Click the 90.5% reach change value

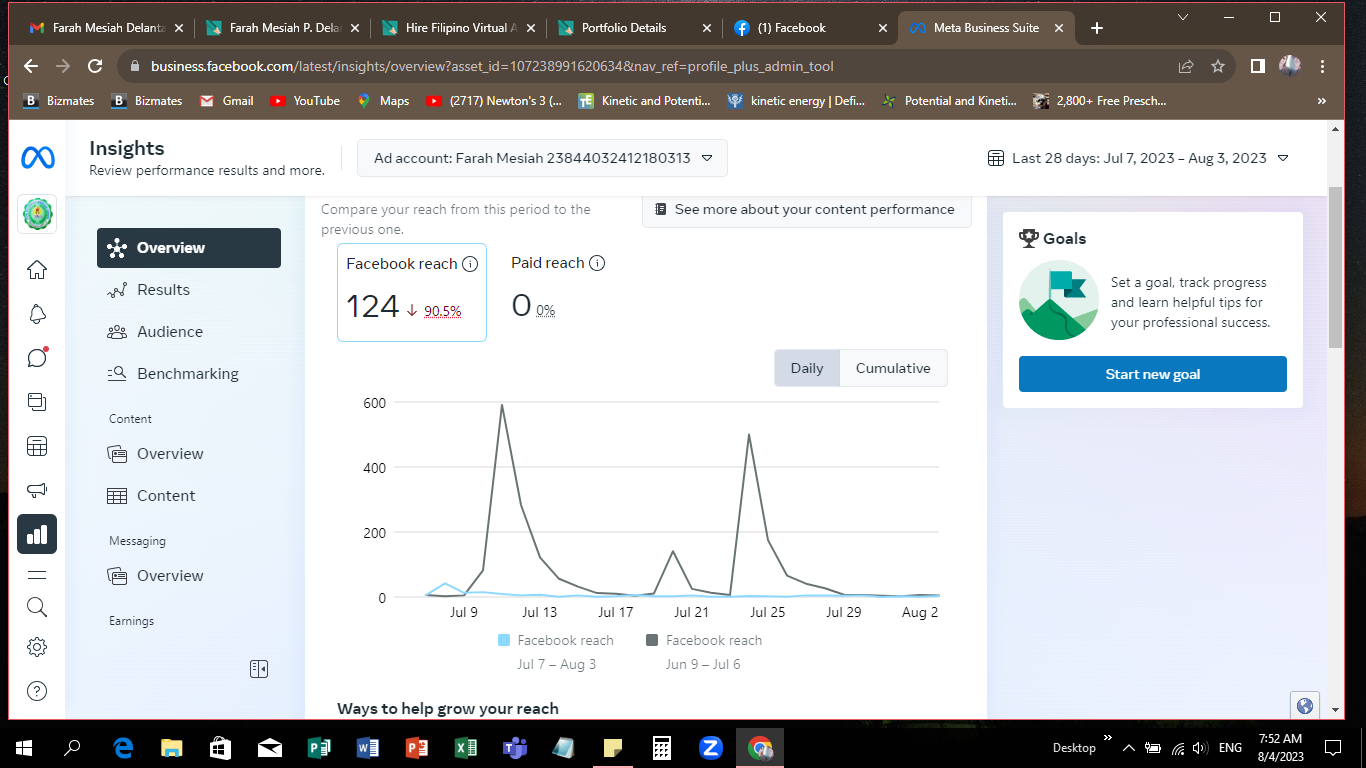tap(442, 311)
